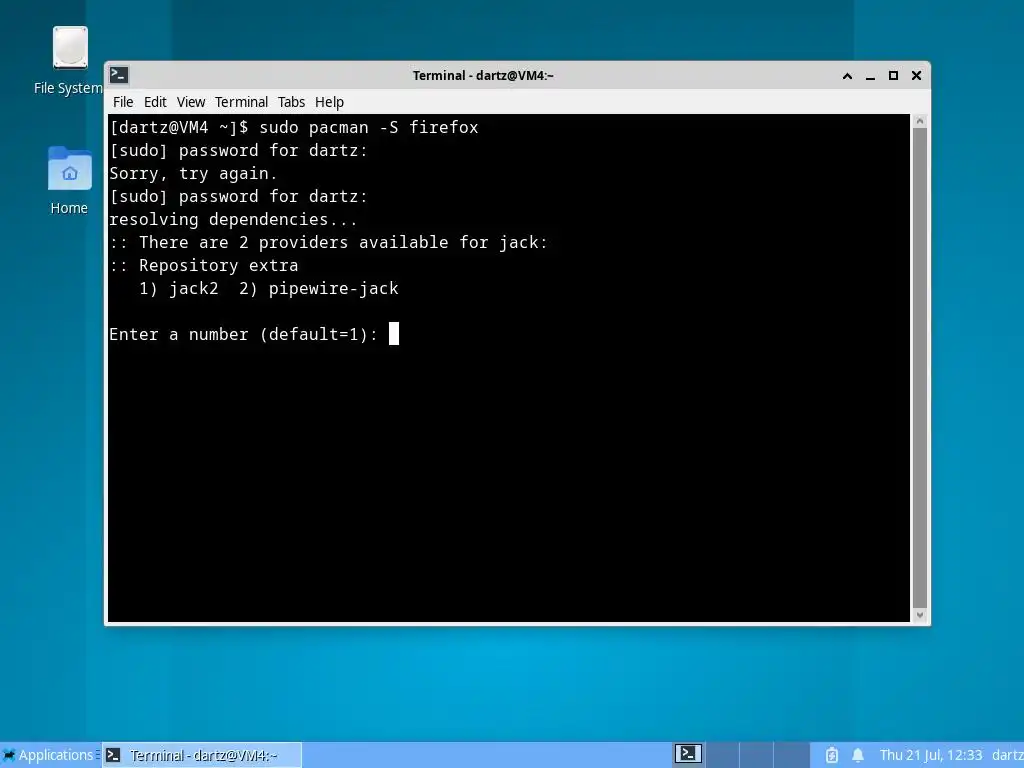1024x768 pixels.
Task: Open the Help menu
Action: (x=329, y=102)
